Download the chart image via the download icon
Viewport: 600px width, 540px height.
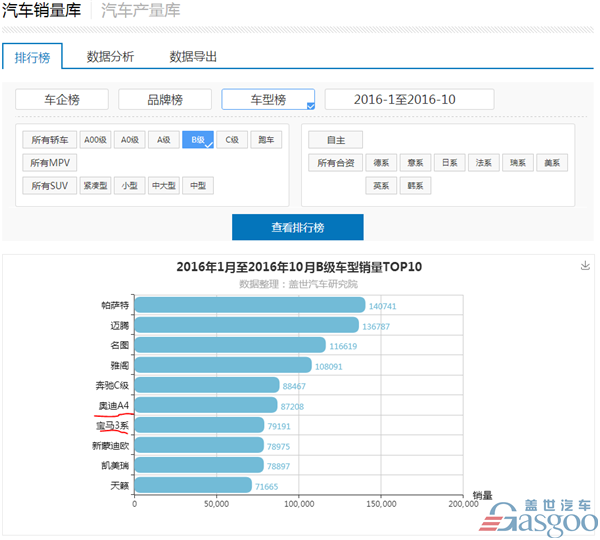point(585,265)
